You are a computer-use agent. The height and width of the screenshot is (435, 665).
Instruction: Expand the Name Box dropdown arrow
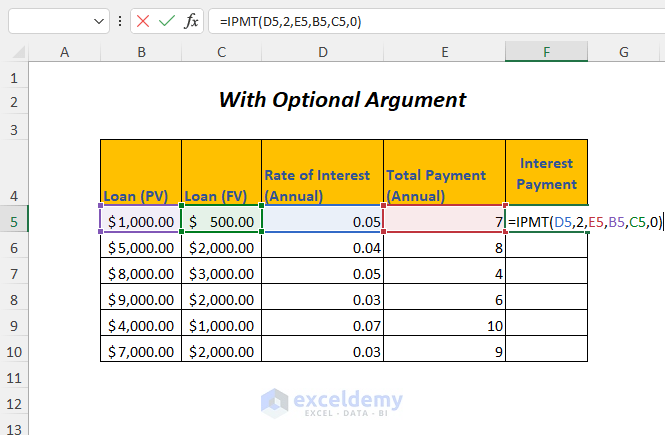pos(99,21)
